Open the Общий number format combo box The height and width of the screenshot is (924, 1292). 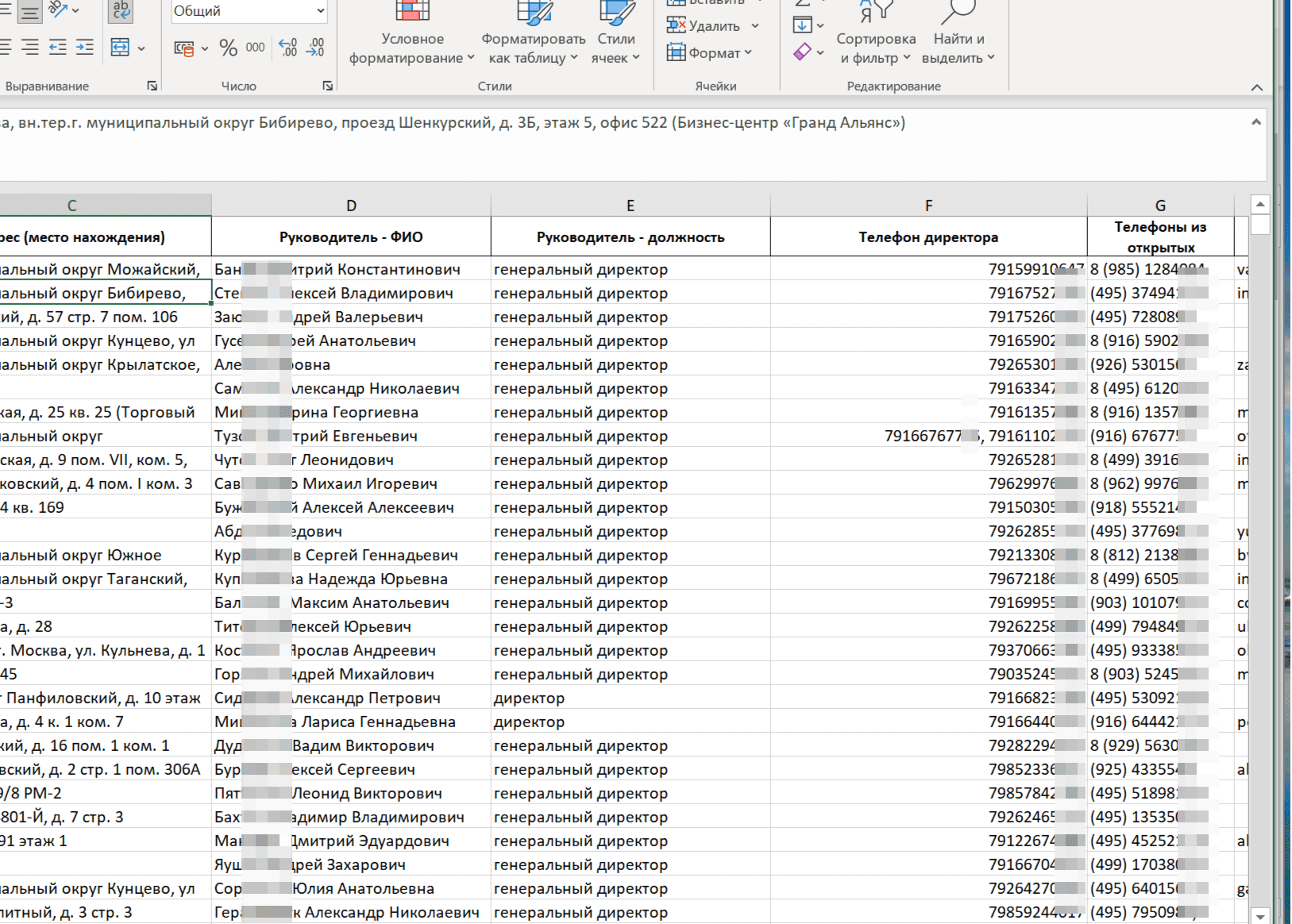[x=249, y=11]
